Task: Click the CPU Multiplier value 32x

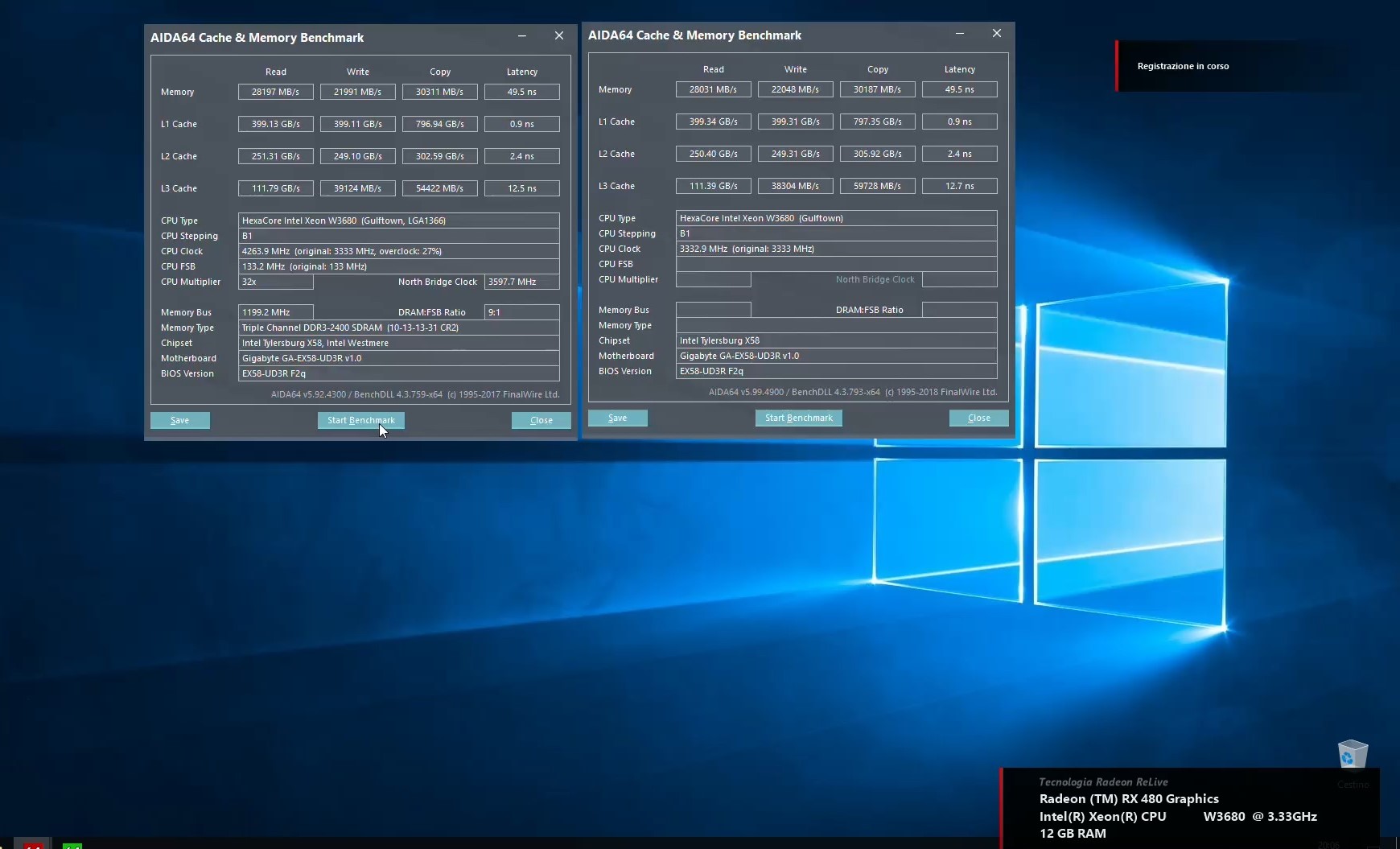Action: tap(276, 282)
